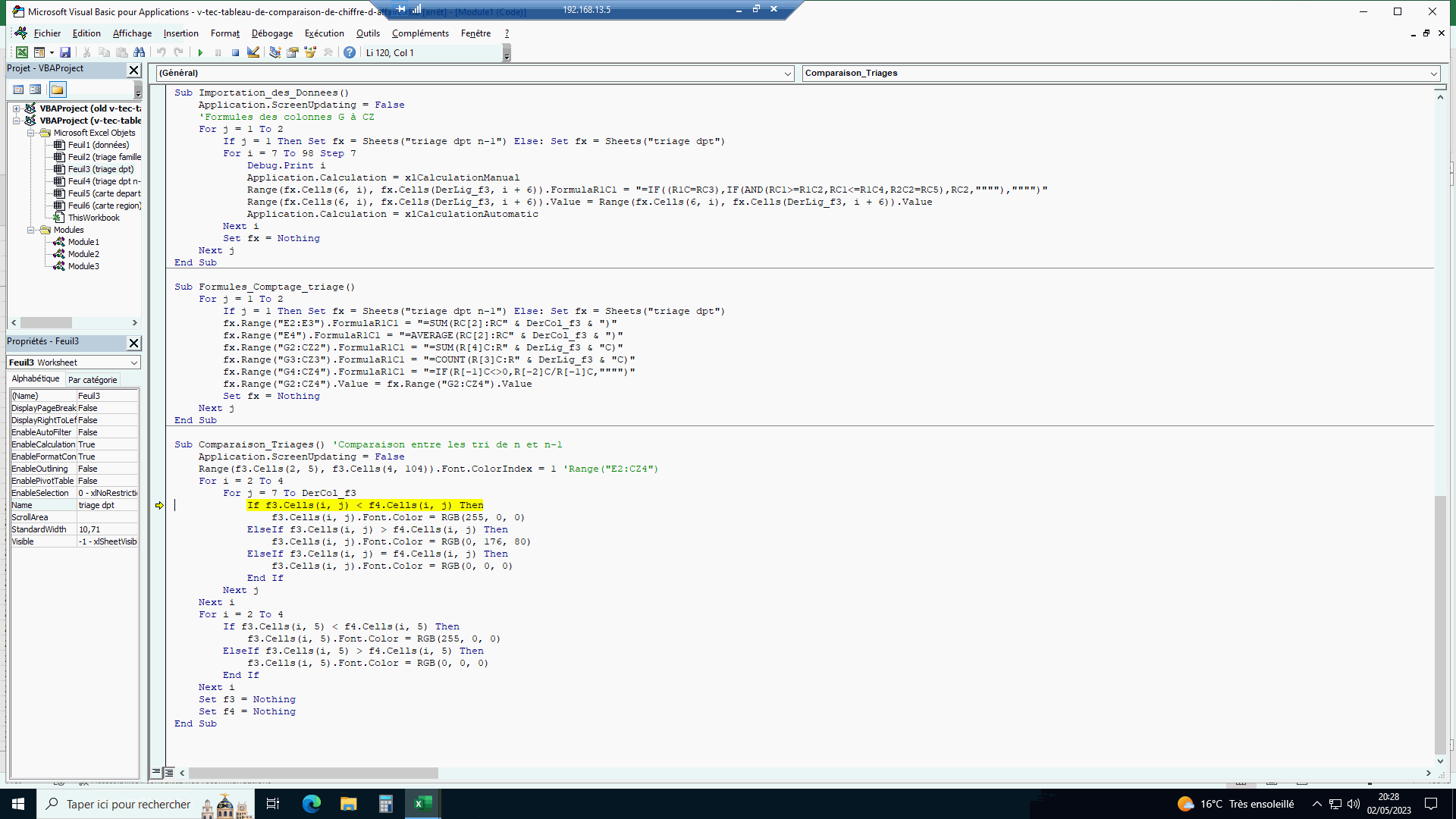Toggle Folders view in Project panel
The width and height of the screenshot is (1456, 819).
point(58,89)
